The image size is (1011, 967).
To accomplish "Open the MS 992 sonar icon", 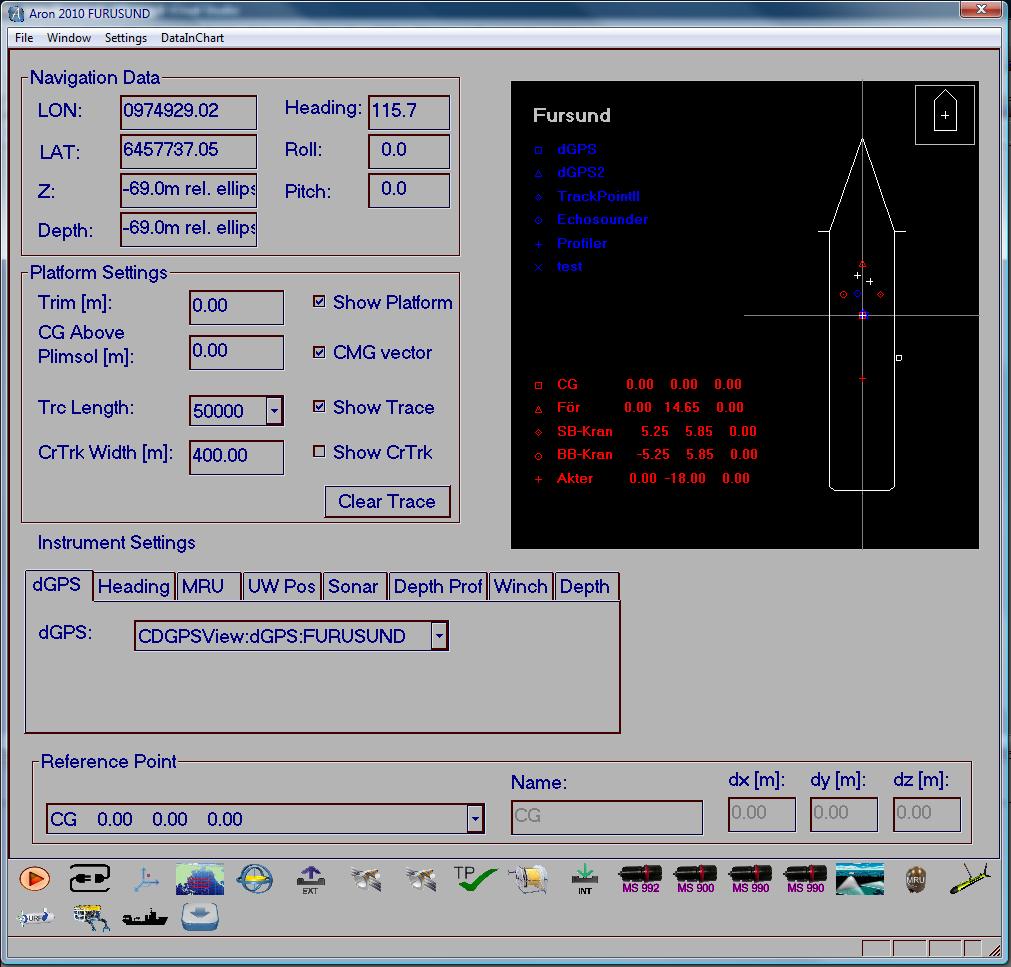I will (x=640, y=880).
